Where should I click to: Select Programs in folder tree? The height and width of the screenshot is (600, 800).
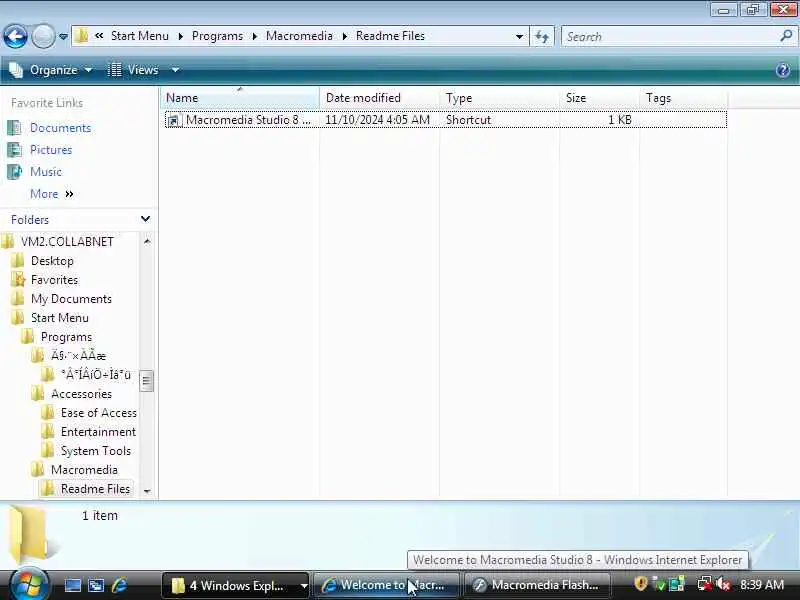coord(66,337)
